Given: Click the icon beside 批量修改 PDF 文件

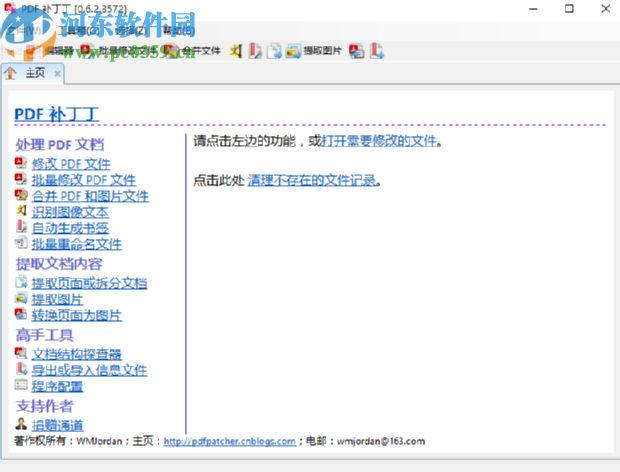Looking at the screenshot, I should tap(21, 179).
